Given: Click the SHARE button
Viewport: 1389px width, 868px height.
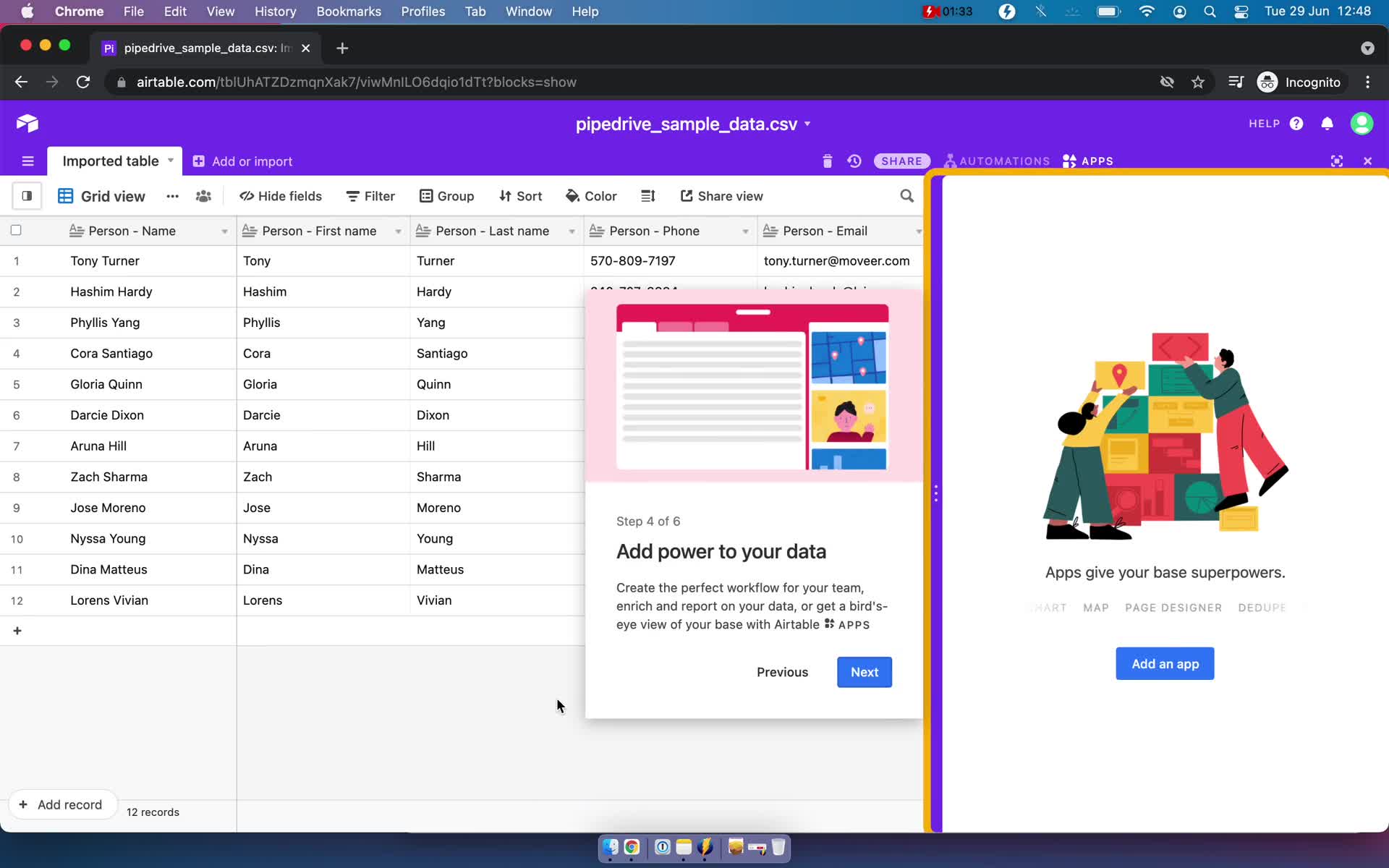Looking at the screenshot, I should [901, 161].
